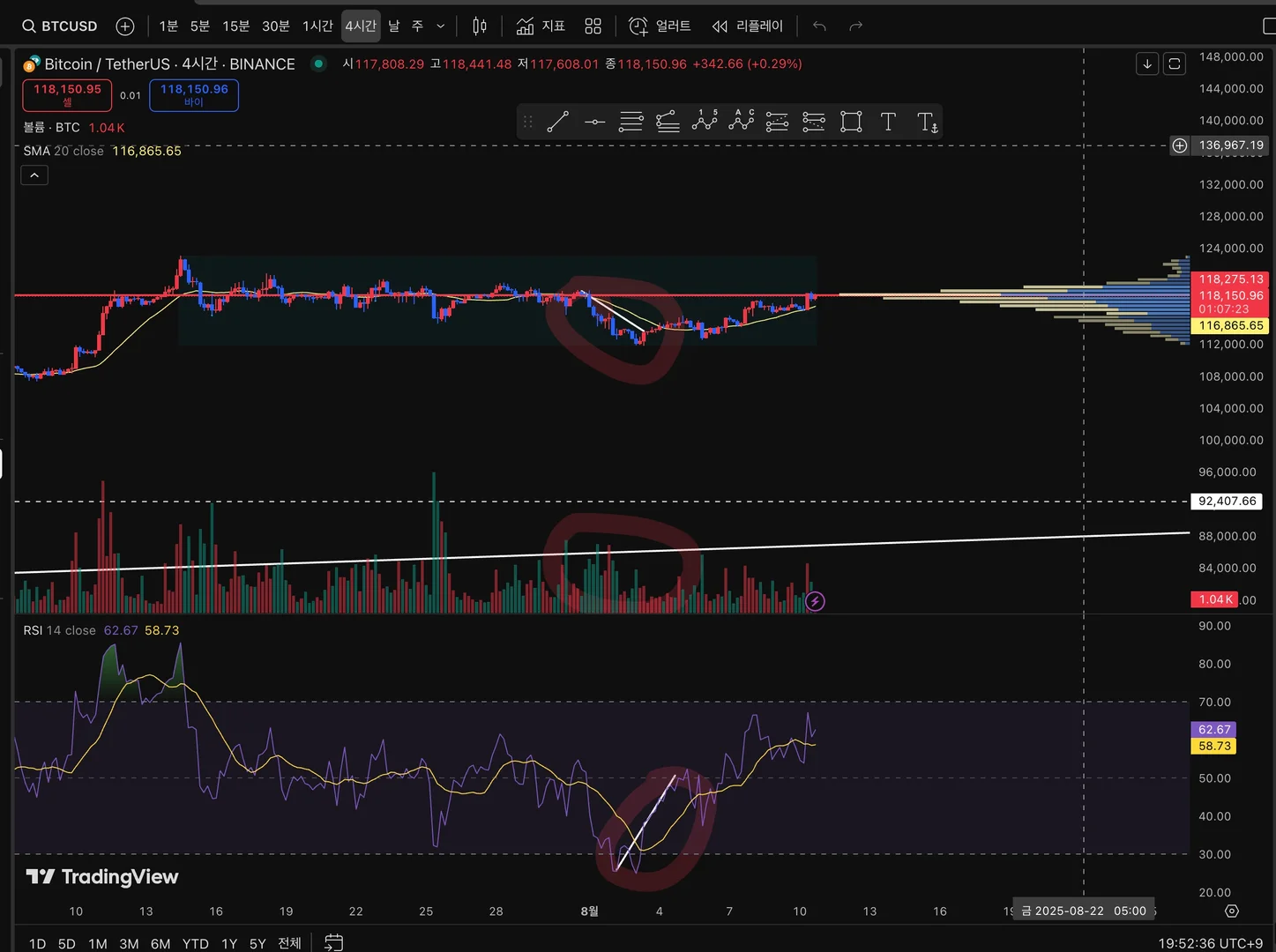Viewport: 1276px width, 952px height.
Task: Switch to the 5분 timeframe
Action: point(200,26)
